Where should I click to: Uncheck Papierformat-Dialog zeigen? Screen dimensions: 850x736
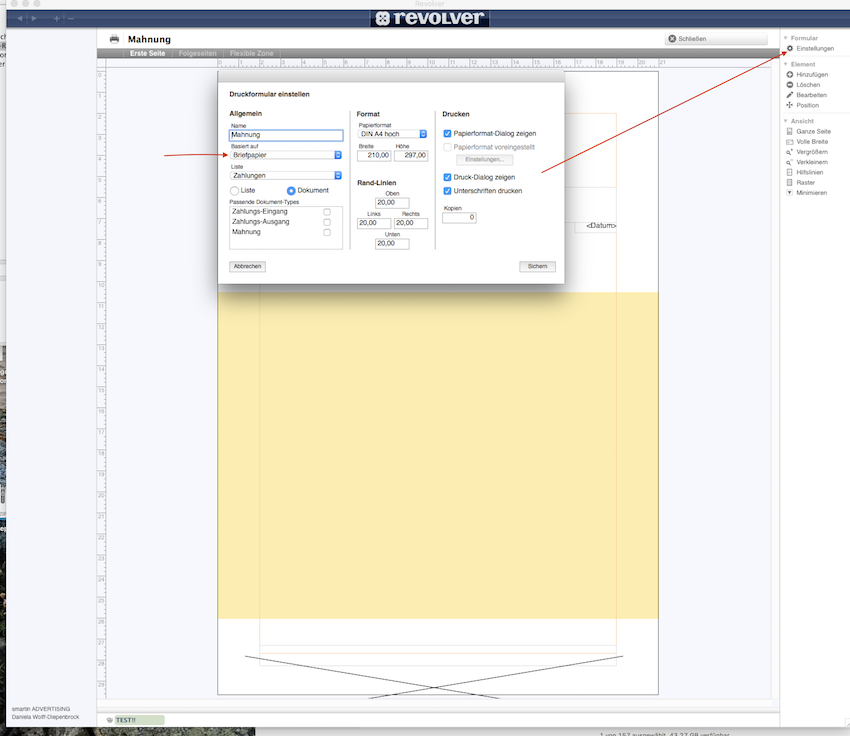448,133
